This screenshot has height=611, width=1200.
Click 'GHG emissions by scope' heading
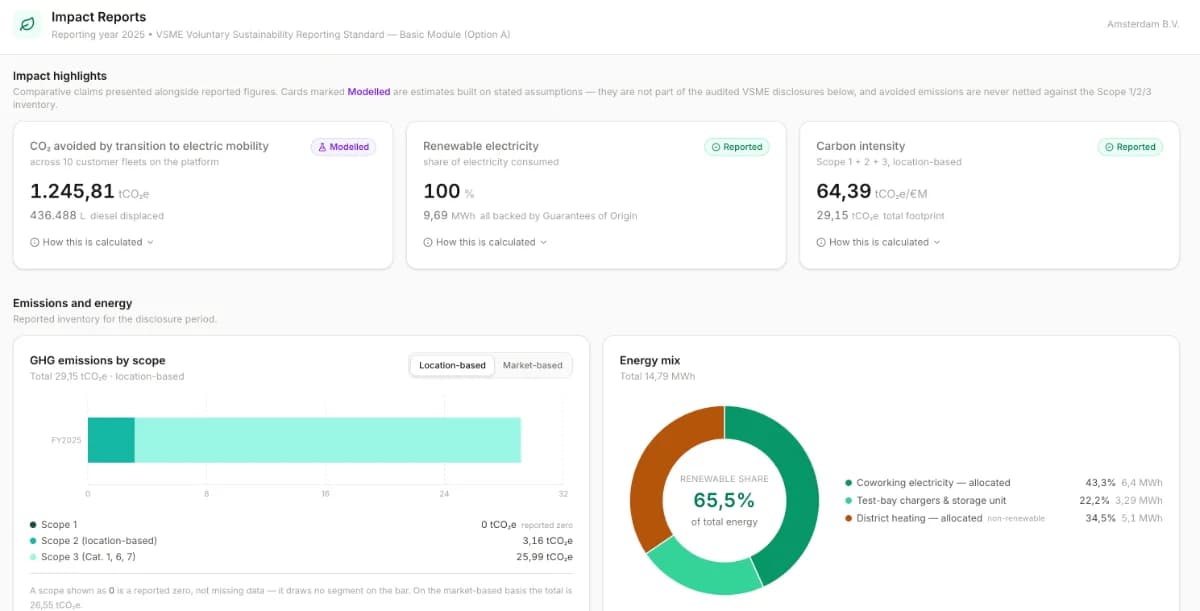coord(98,361)
